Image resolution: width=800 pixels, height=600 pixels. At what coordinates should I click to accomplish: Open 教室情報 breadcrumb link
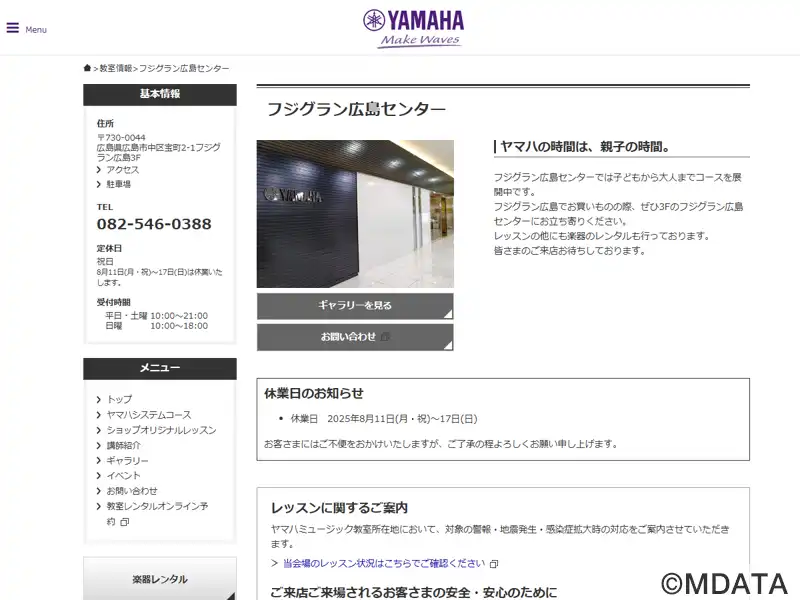pos(116,68)
